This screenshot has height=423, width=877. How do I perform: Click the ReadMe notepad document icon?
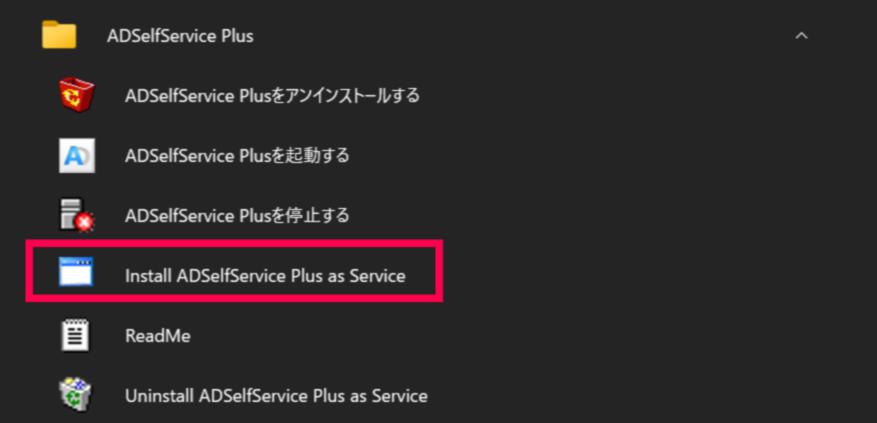pos(76,336)
